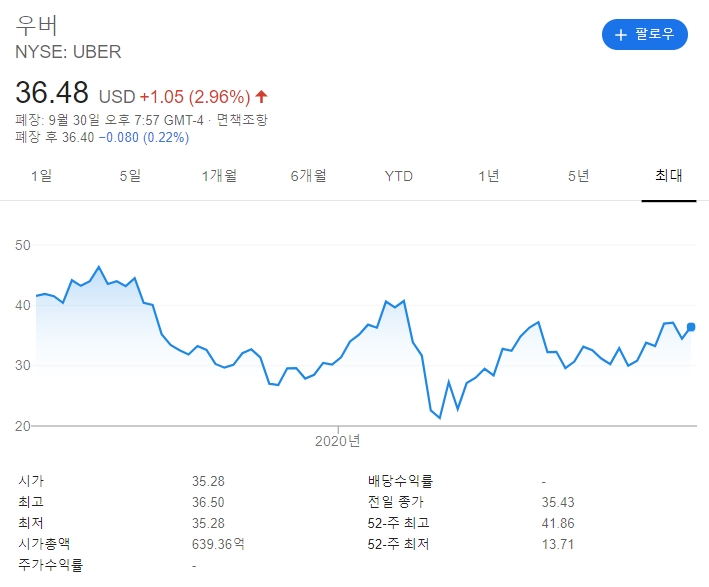Open the 1개월 chart range

[x=219, y=175]
